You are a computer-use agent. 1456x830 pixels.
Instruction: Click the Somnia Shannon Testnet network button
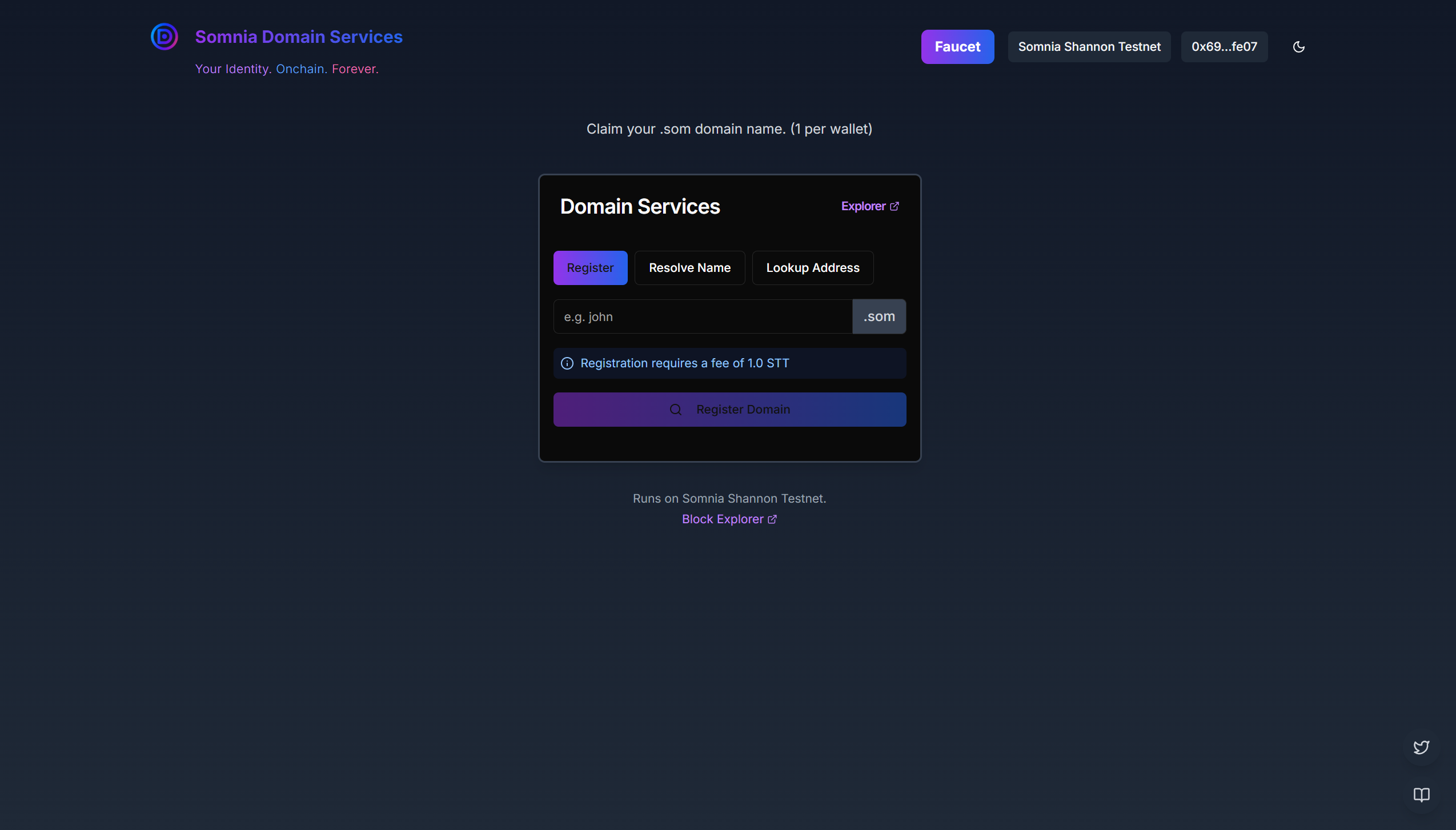(x=1089, y=47)
